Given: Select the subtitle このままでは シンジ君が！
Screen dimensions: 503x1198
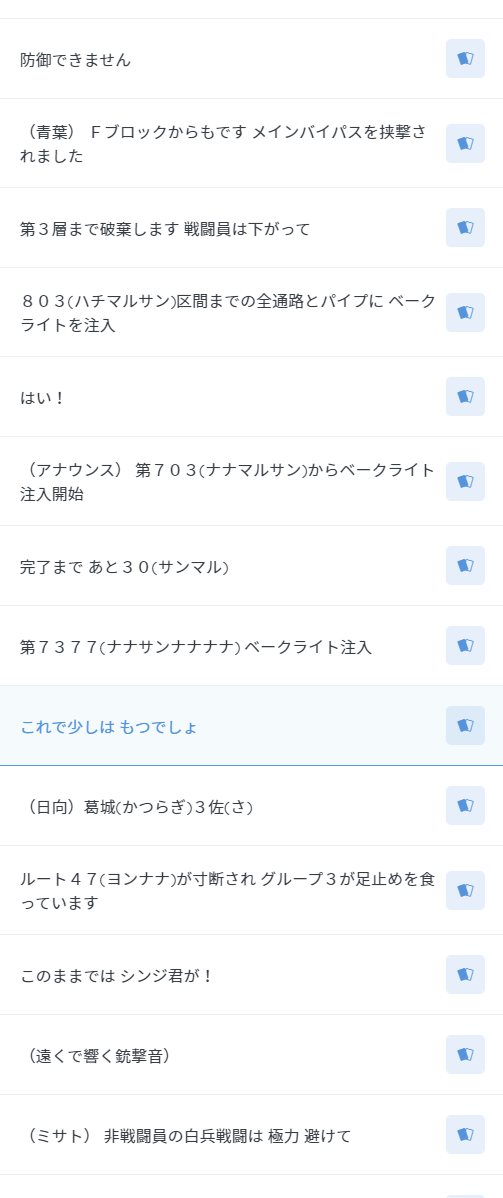Looking at the screenshot, I should point(252,975).
